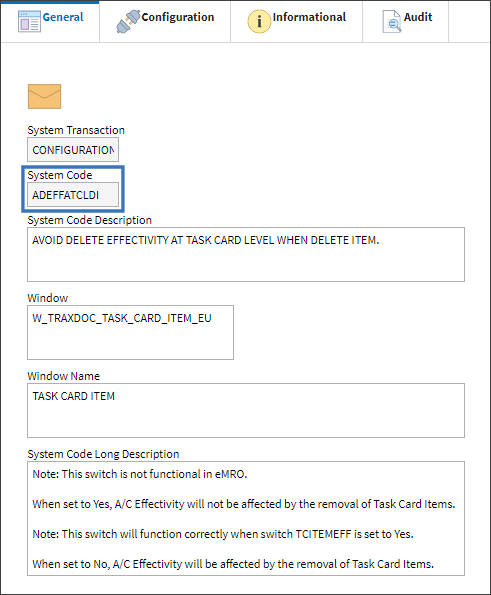Image resolution: width=491 pixels, height=595 pixels.
Task: Click the Window Name TASK CARD ITEM box
Action: point(246,411)
